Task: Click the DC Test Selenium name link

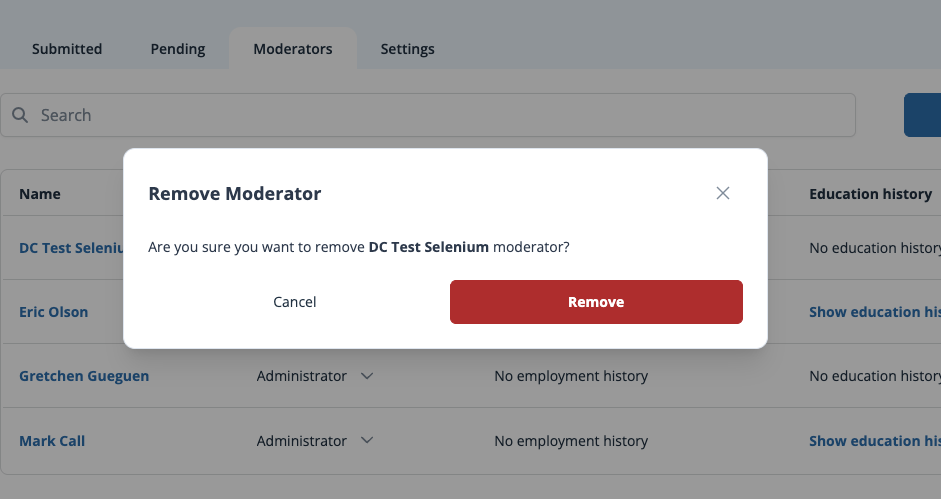Action: 70,248
